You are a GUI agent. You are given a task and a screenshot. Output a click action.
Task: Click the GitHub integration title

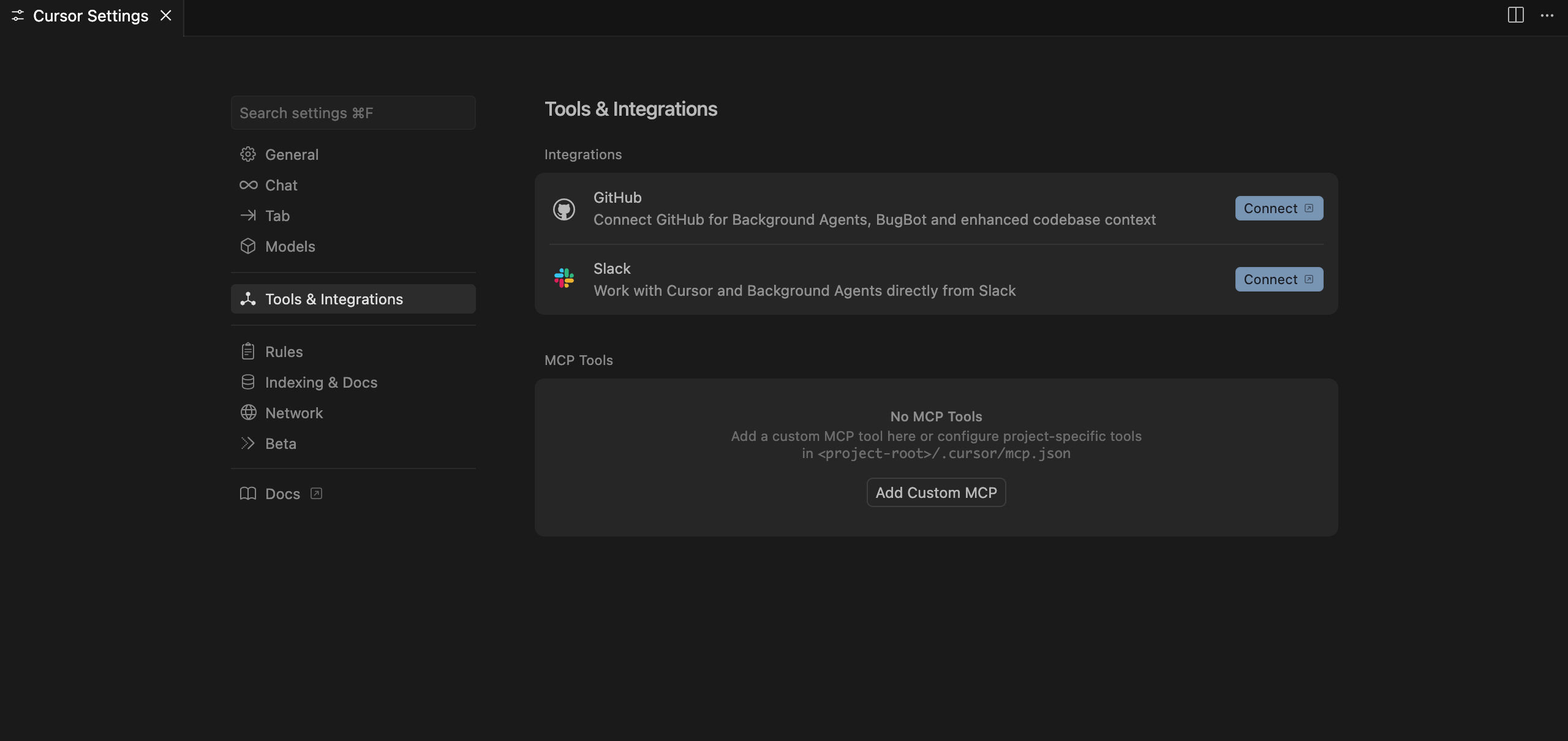point(617,198)
